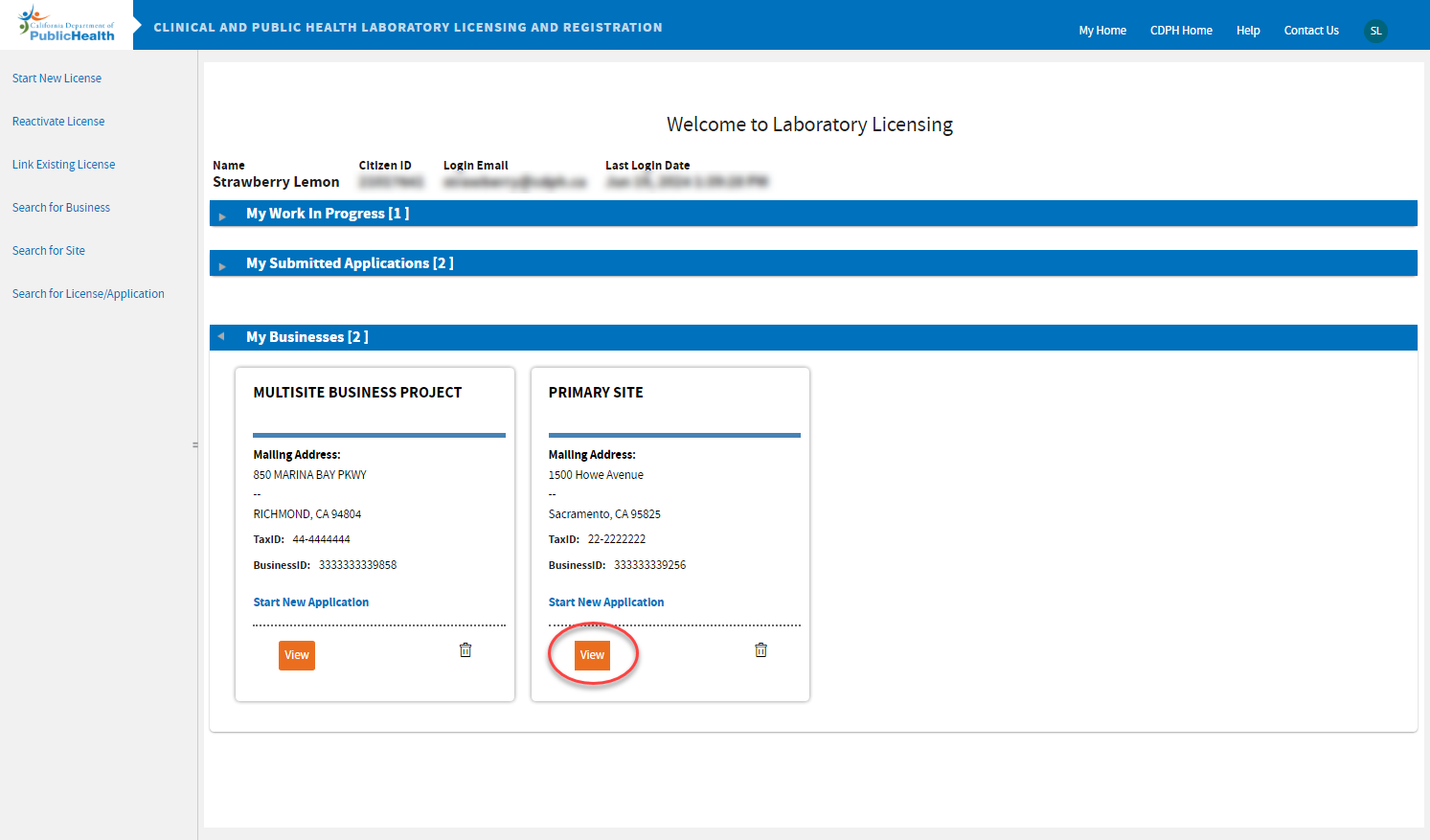Viewport: 1430px width, 840px height.
Task: Click the sidebar resize handle
Action: tap(195, 444)
